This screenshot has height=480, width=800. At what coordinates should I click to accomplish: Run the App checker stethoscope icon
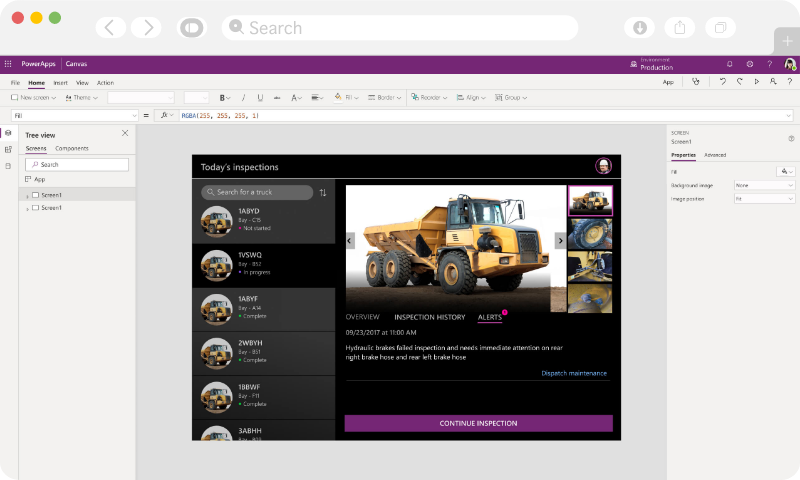tap(695, 82)
